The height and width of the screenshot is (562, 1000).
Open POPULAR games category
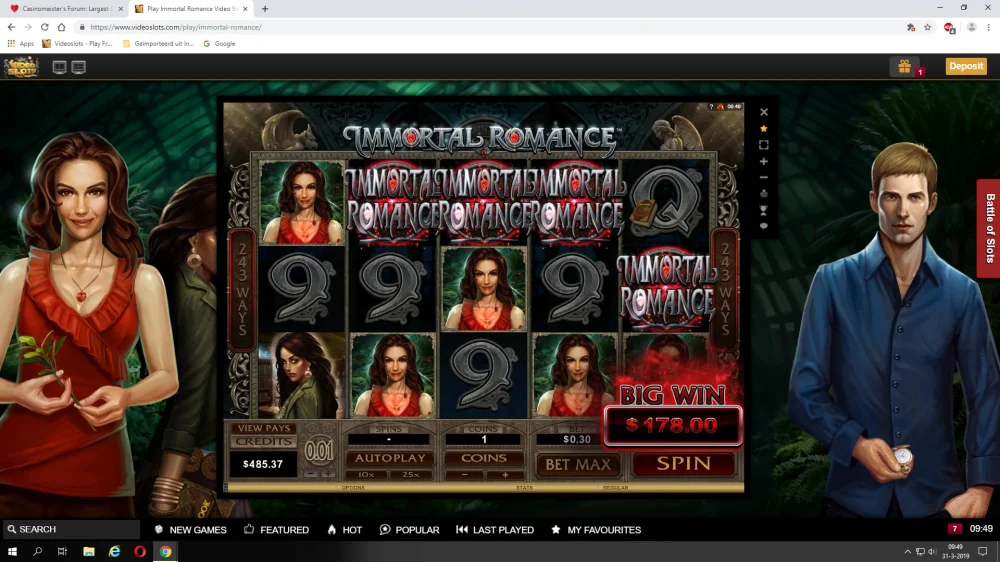click(409, 529)
